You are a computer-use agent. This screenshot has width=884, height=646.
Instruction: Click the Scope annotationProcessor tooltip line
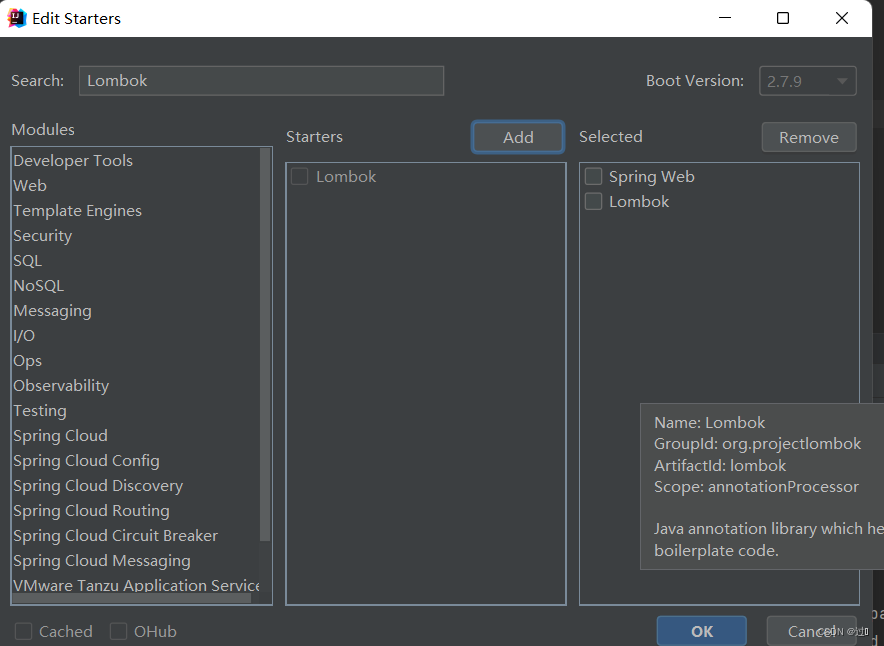[756, 486]
